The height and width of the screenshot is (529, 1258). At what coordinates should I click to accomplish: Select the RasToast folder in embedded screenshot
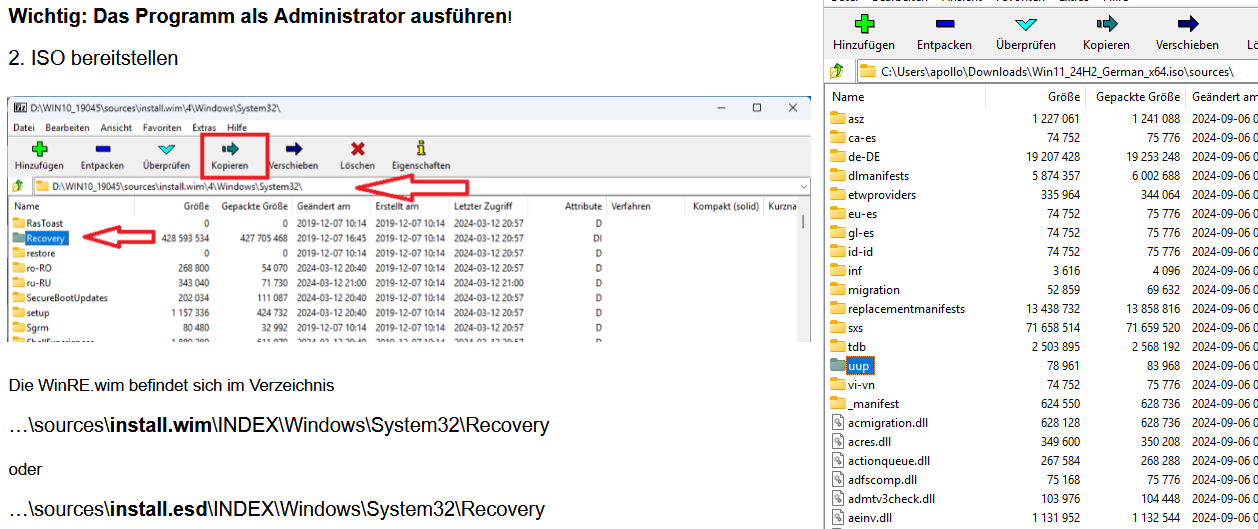coord(38,223)
